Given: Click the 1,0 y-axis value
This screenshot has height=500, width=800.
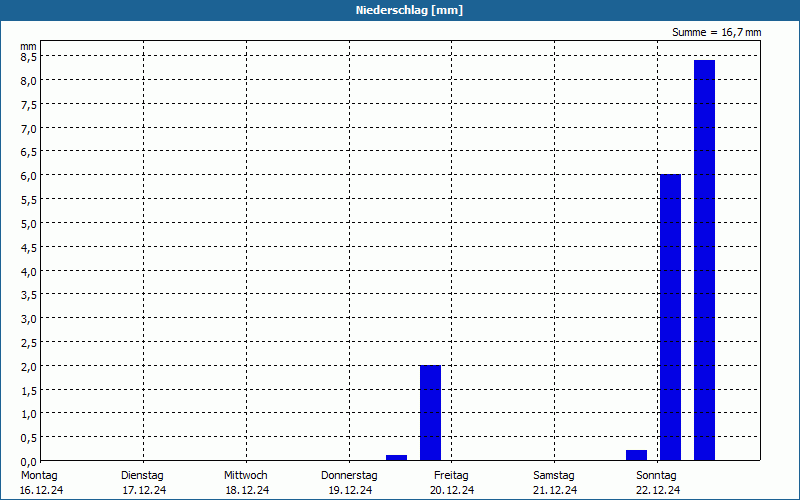Looking at the screenshot, I should coord(29,414).
